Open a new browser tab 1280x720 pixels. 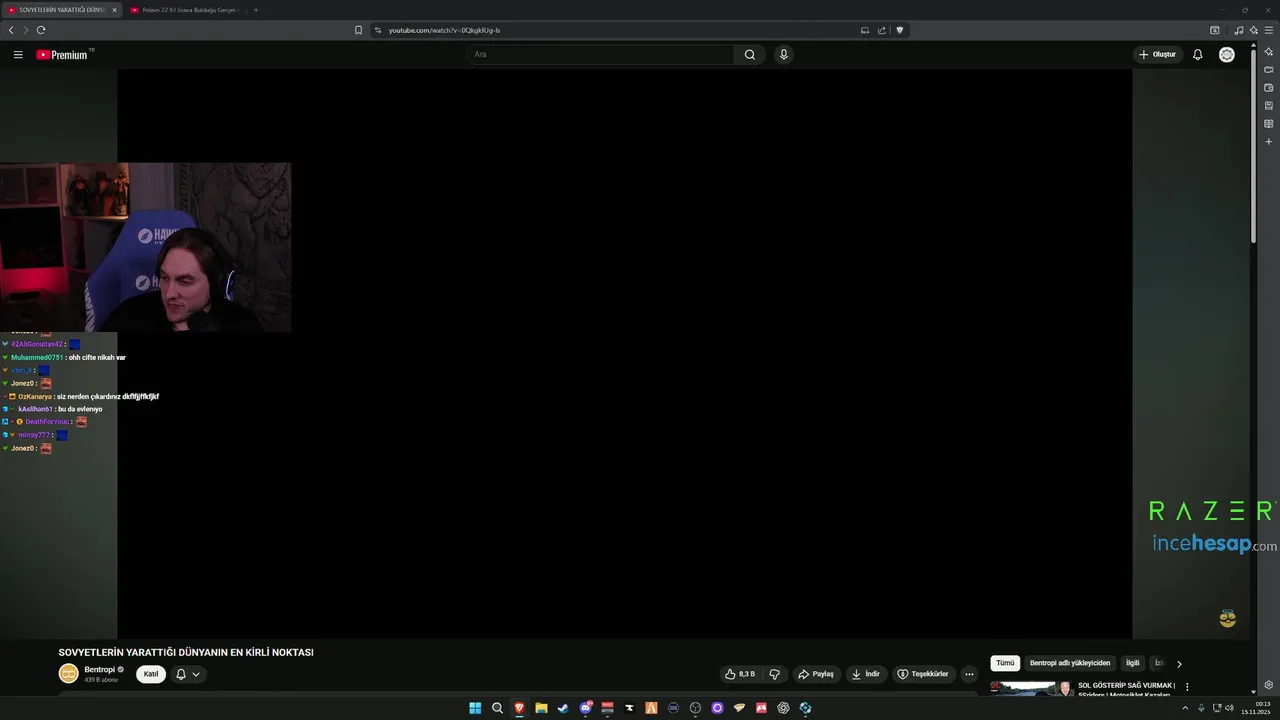256,10
